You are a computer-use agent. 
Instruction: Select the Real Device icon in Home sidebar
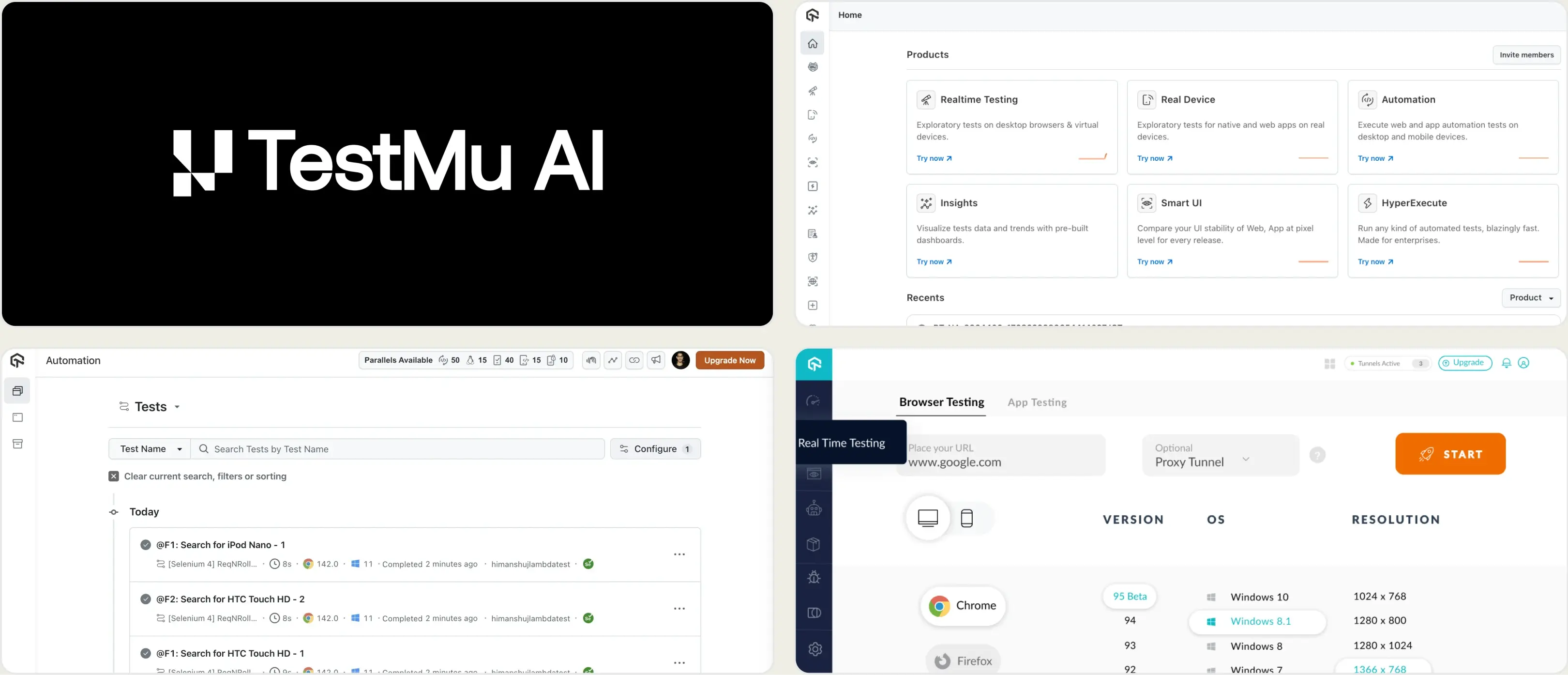[813, 115]
